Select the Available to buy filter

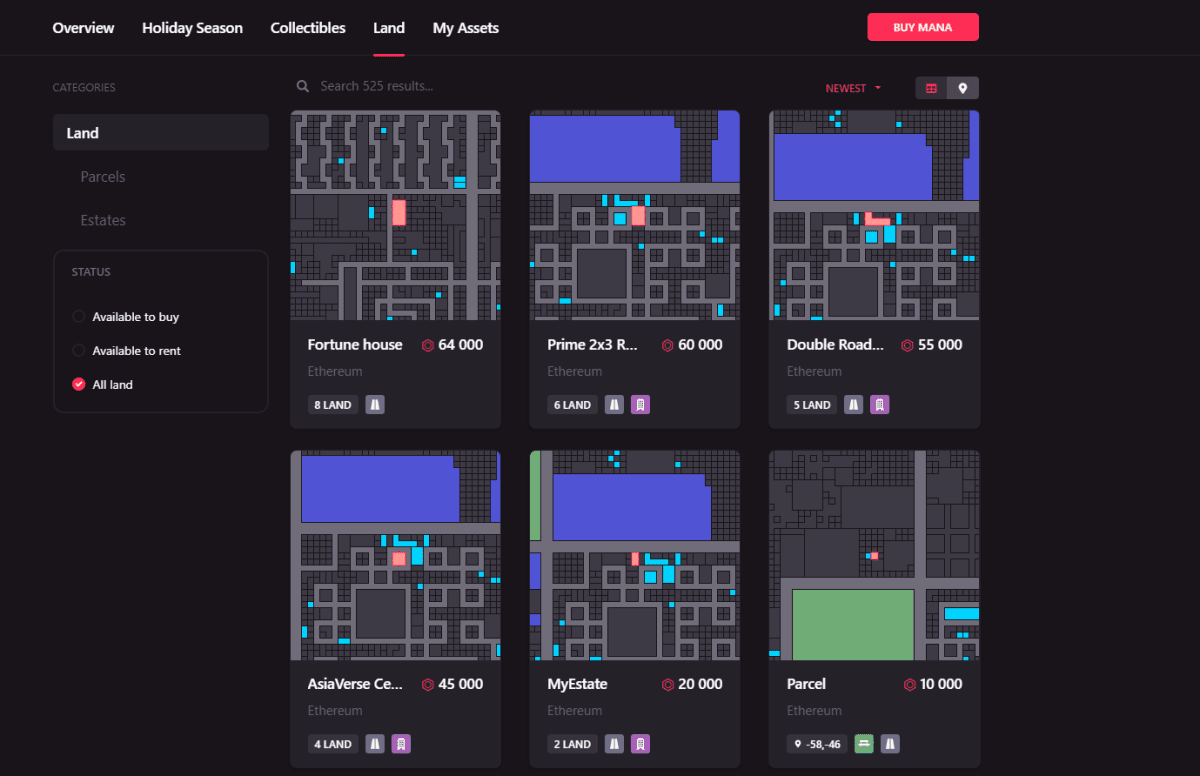[78, 316]
